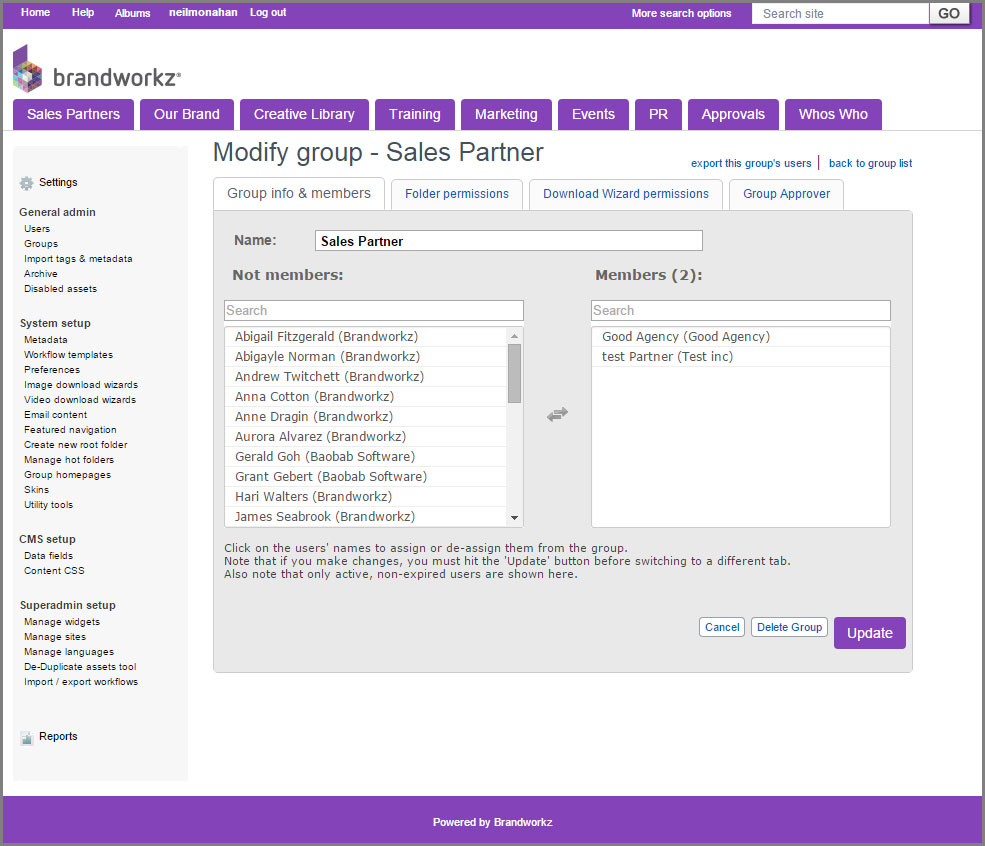985x846 pixels.
Task: Select Anne Dragin (Brandworkz) in list
Action: tap(366, 417)
